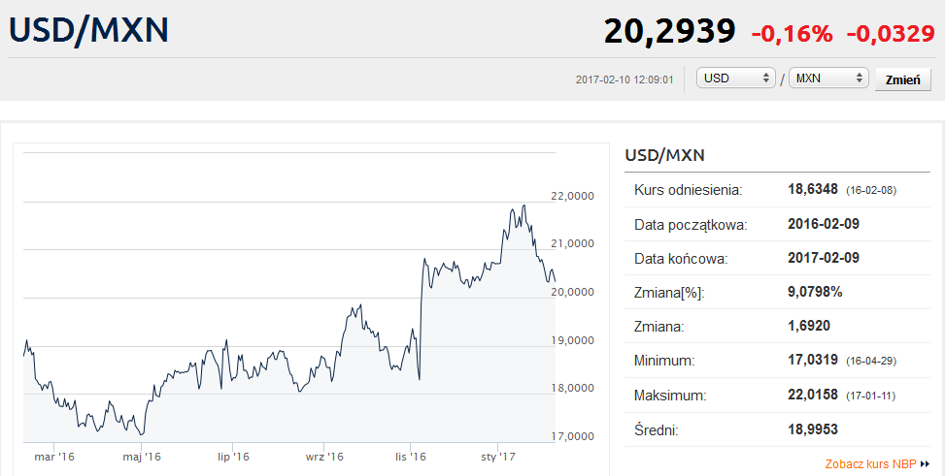Click the timestamp 2017-02-10 12:09:01
Screen dimensions: 945x476
click(624, 80)
